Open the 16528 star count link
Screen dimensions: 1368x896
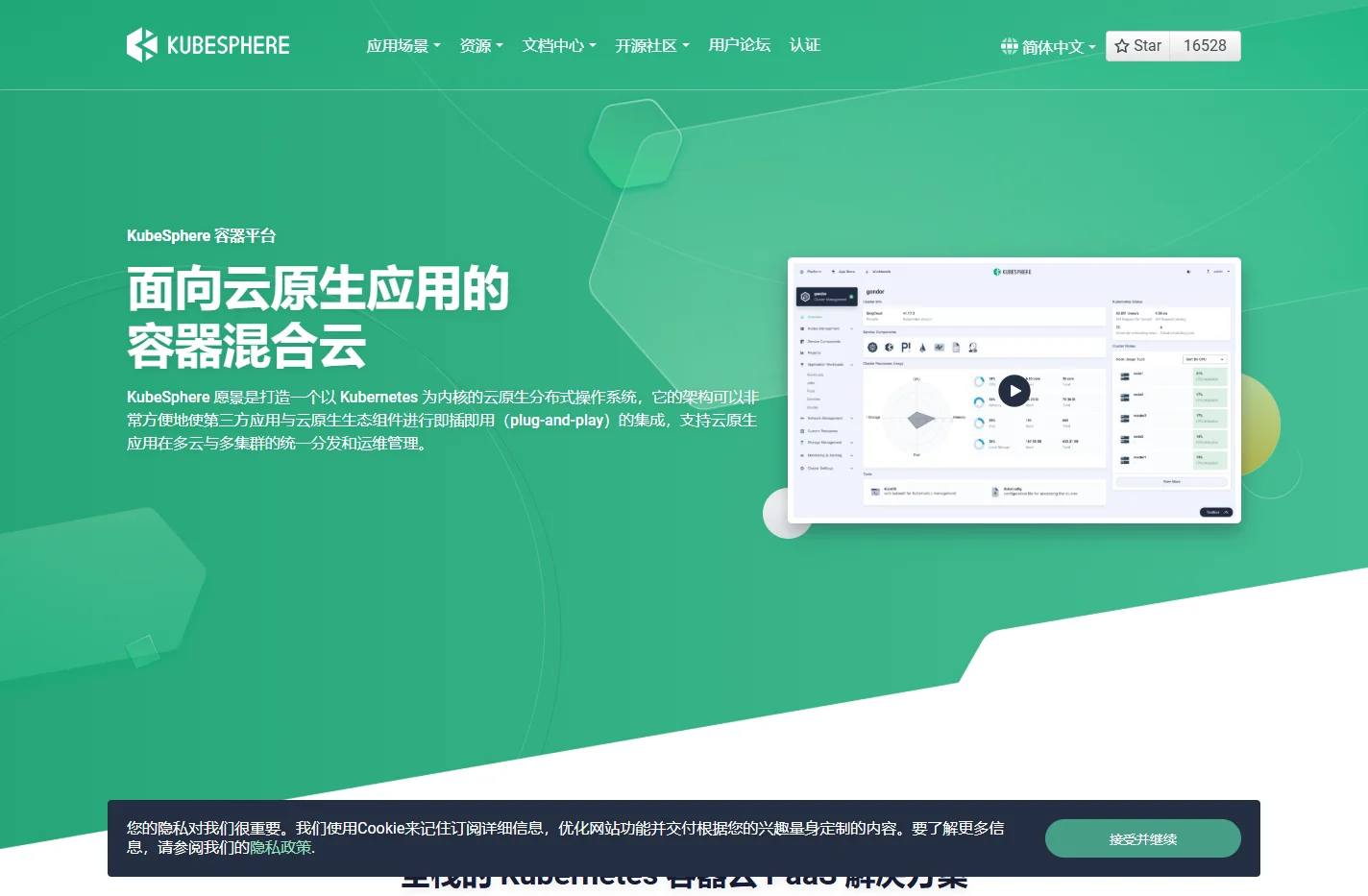pyautogui.click(x=1205, y=46)
